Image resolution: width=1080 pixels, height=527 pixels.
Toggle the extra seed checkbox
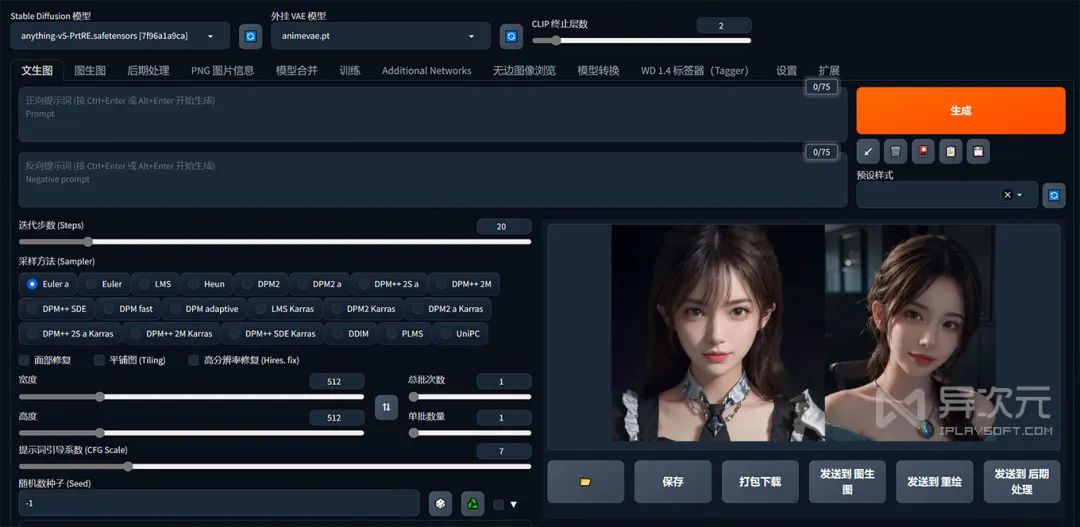(499, 505)
